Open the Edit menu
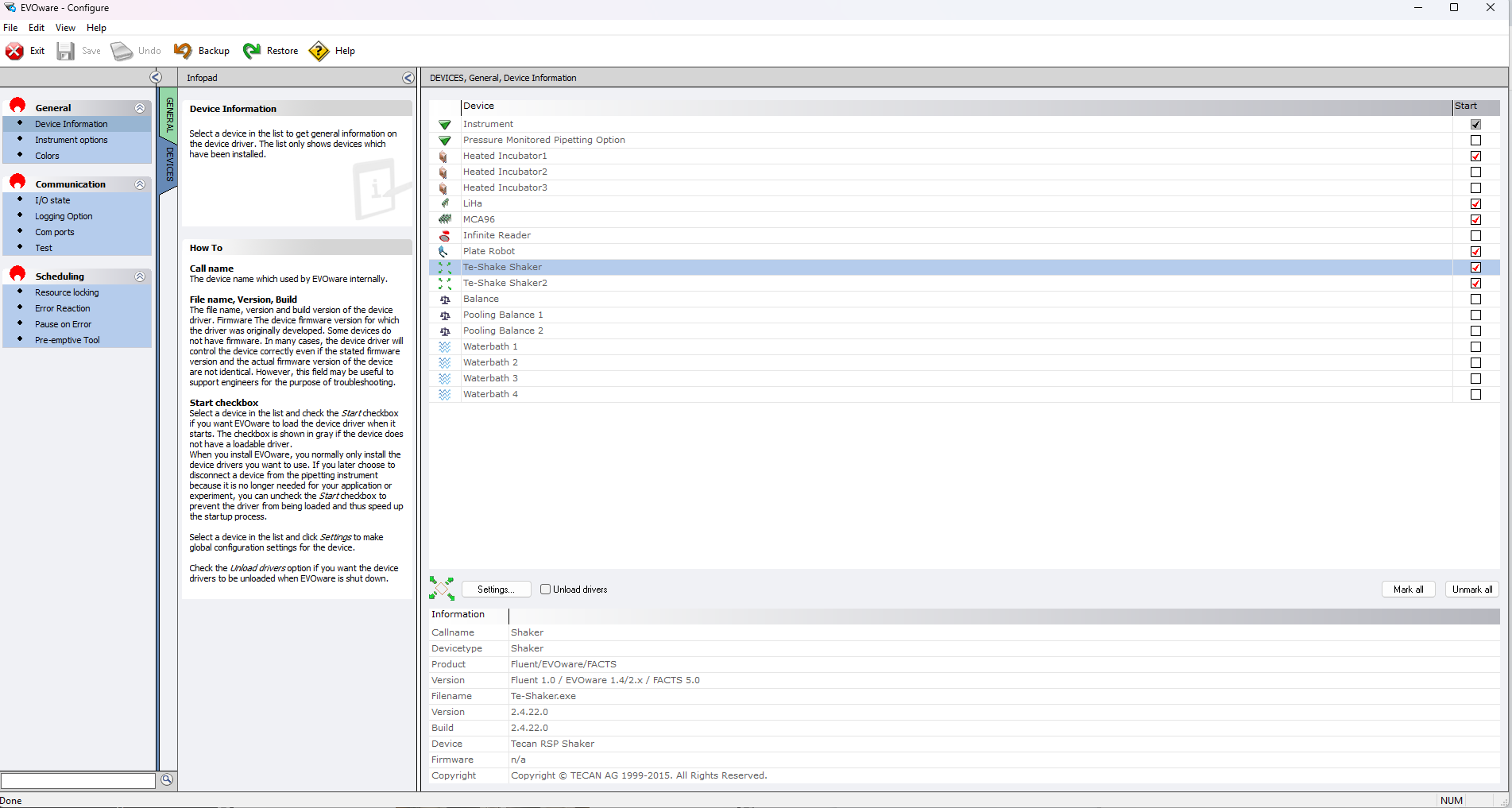The height and width of the screenshot is (808, 1512). pos(37,28)
